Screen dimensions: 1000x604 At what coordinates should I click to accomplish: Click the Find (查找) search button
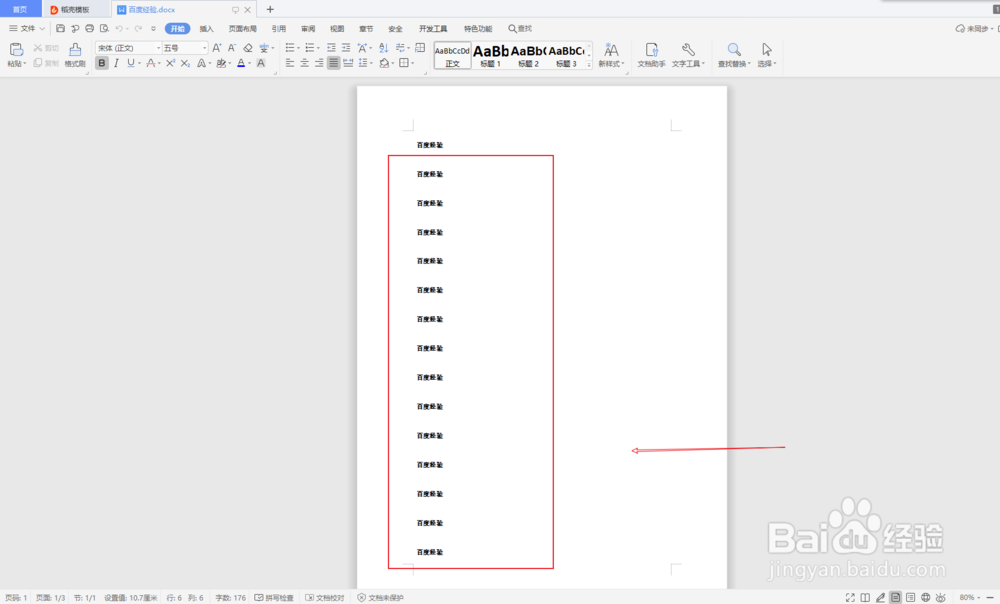(x=520, y=29)
